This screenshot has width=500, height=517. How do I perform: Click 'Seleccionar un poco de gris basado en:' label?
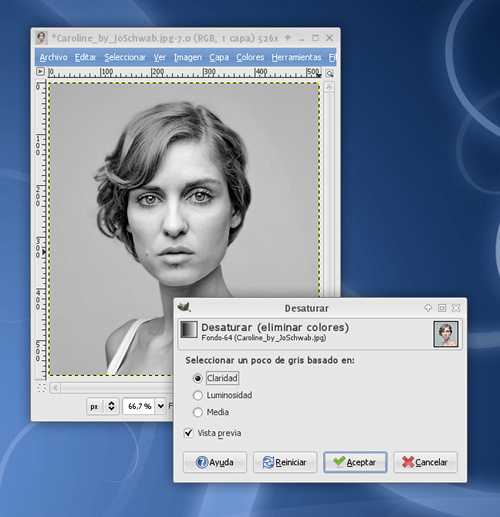pyautogui.click(x=270, y=360)
